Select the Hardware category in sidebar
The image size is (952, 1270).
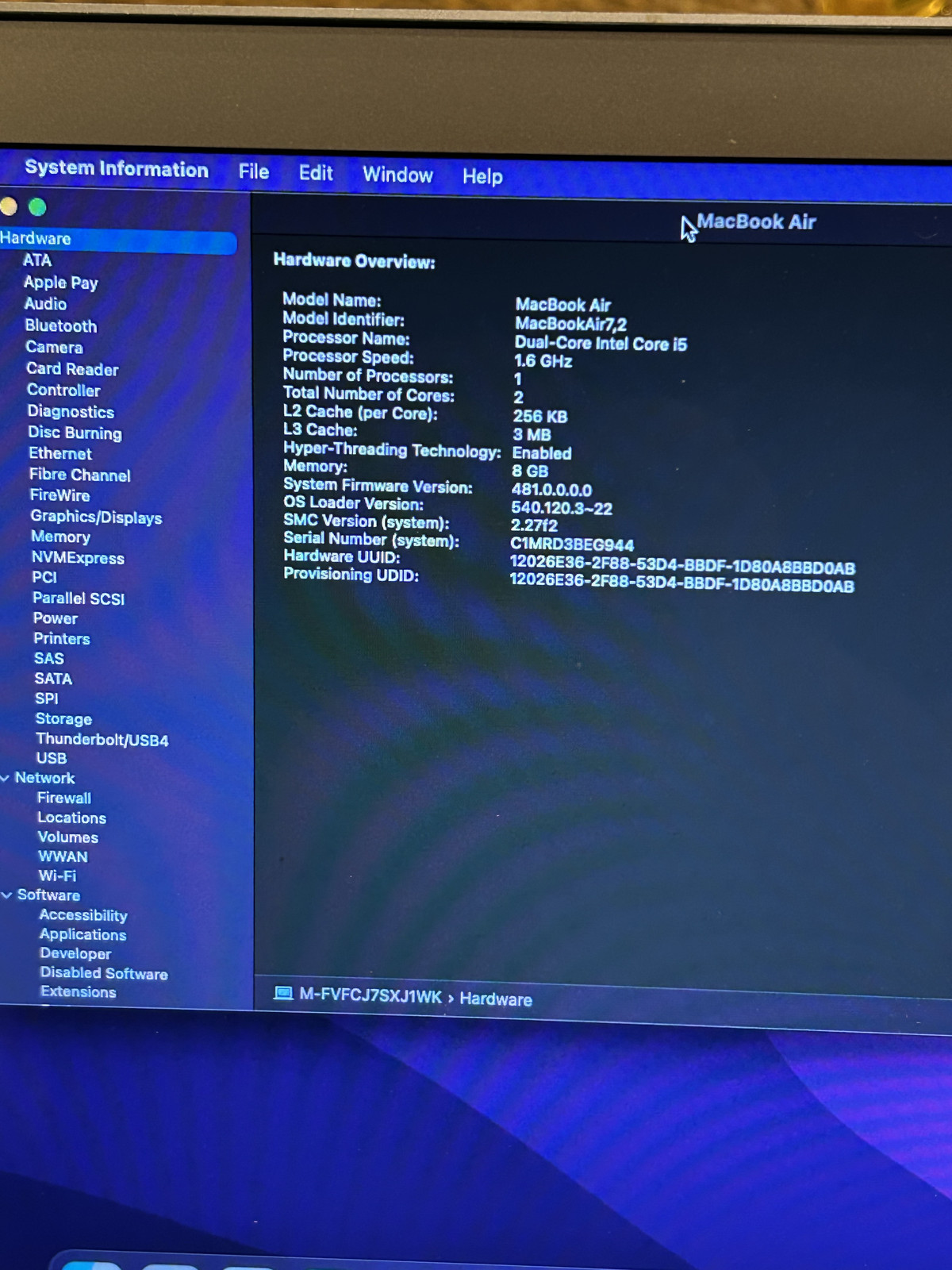point(118,239)
